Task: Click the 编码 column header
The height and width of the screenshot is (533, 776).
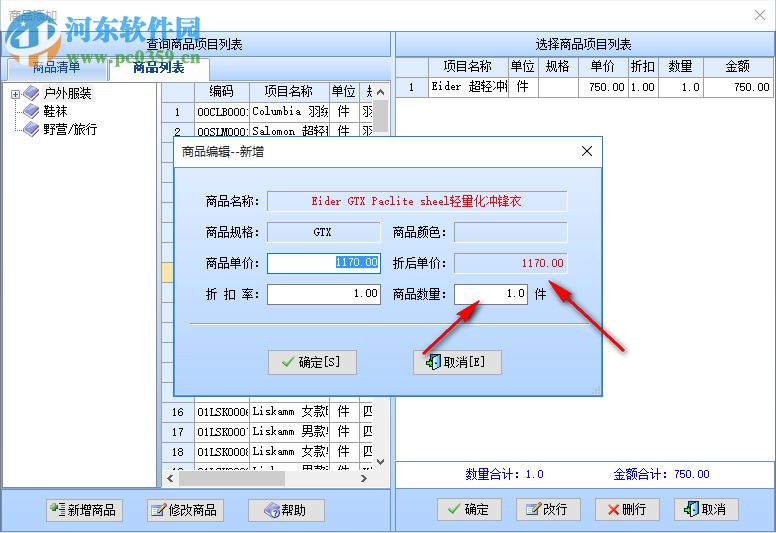Action: [221, 92]
